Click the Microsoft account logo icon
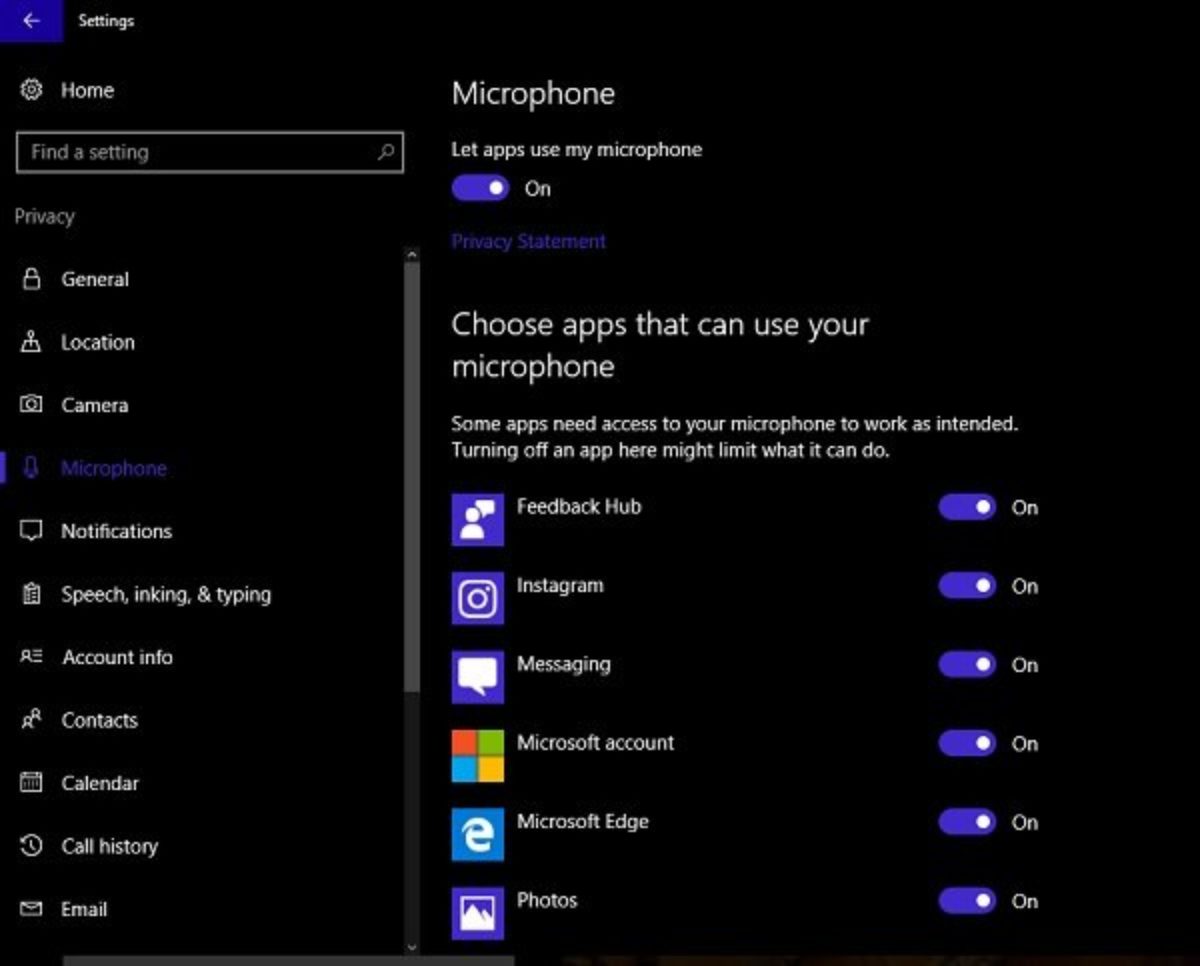 point(478,756)
